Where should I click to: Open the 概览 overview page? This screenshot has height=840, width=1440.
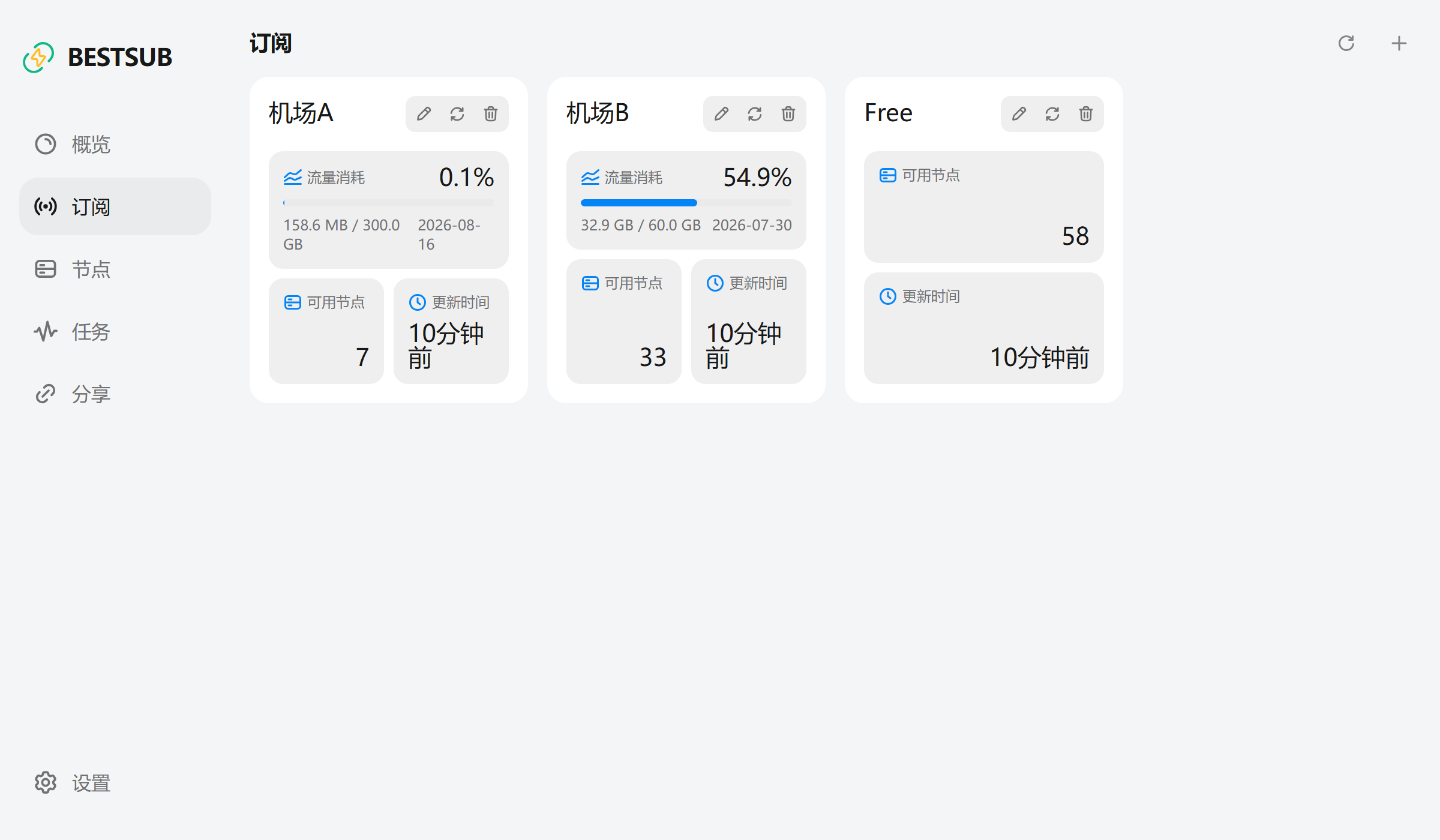tap(115, 144)
